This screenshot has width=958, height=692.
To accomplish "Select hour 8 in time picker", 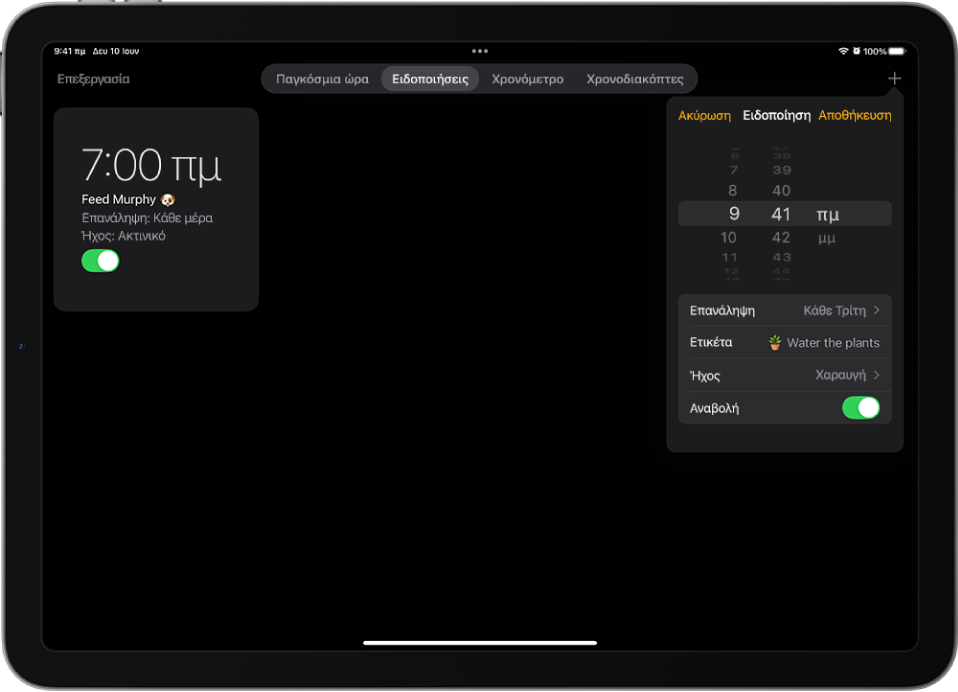I will coord(732,191).
